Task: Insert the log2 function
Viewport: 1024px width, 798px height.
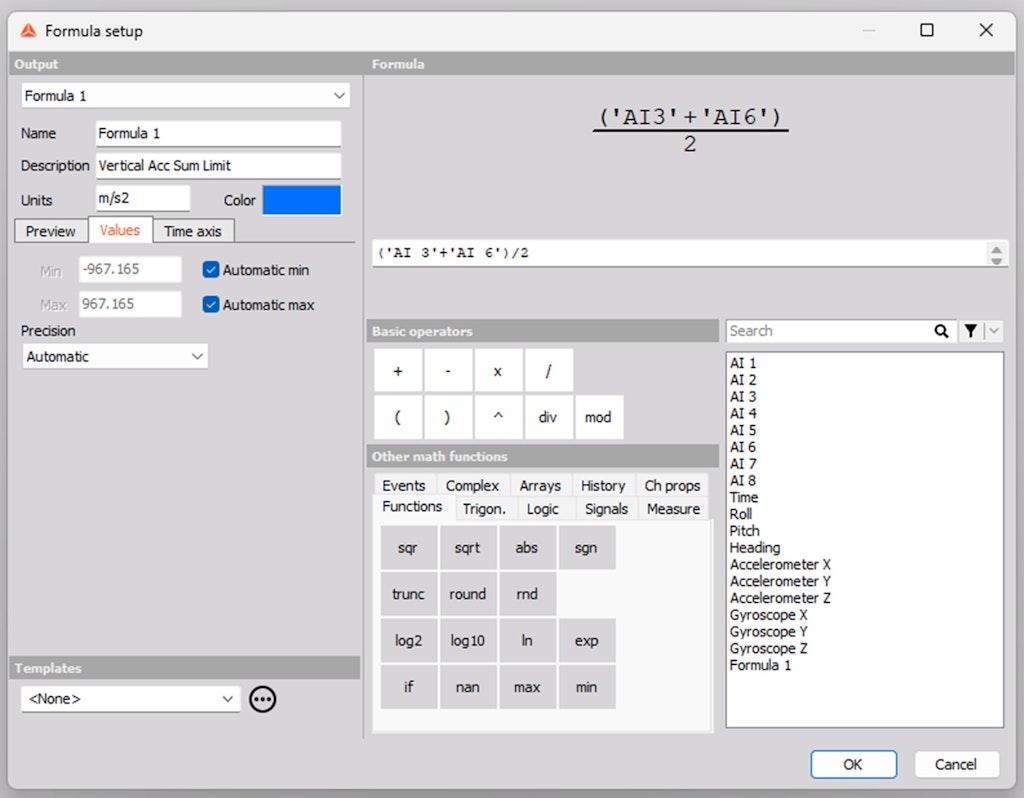Action: (x=409, y=641)
